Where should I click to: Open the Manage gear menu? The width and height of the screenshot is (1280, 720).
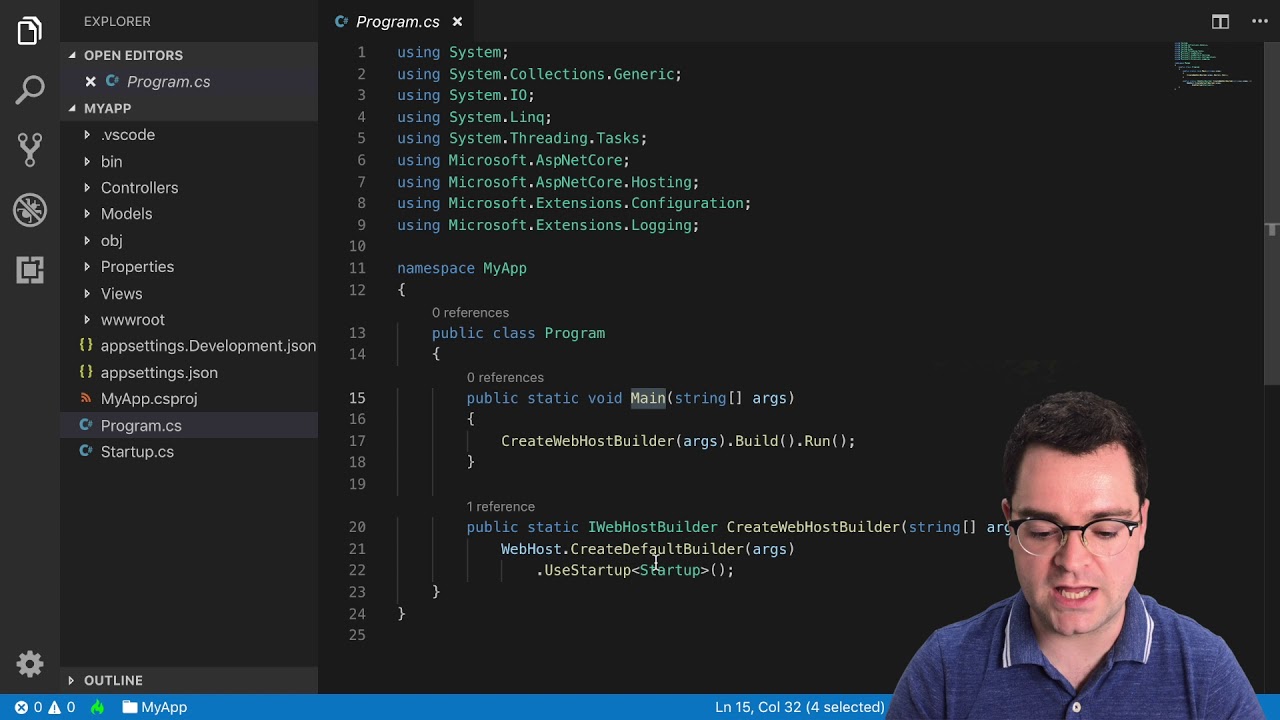30,664
